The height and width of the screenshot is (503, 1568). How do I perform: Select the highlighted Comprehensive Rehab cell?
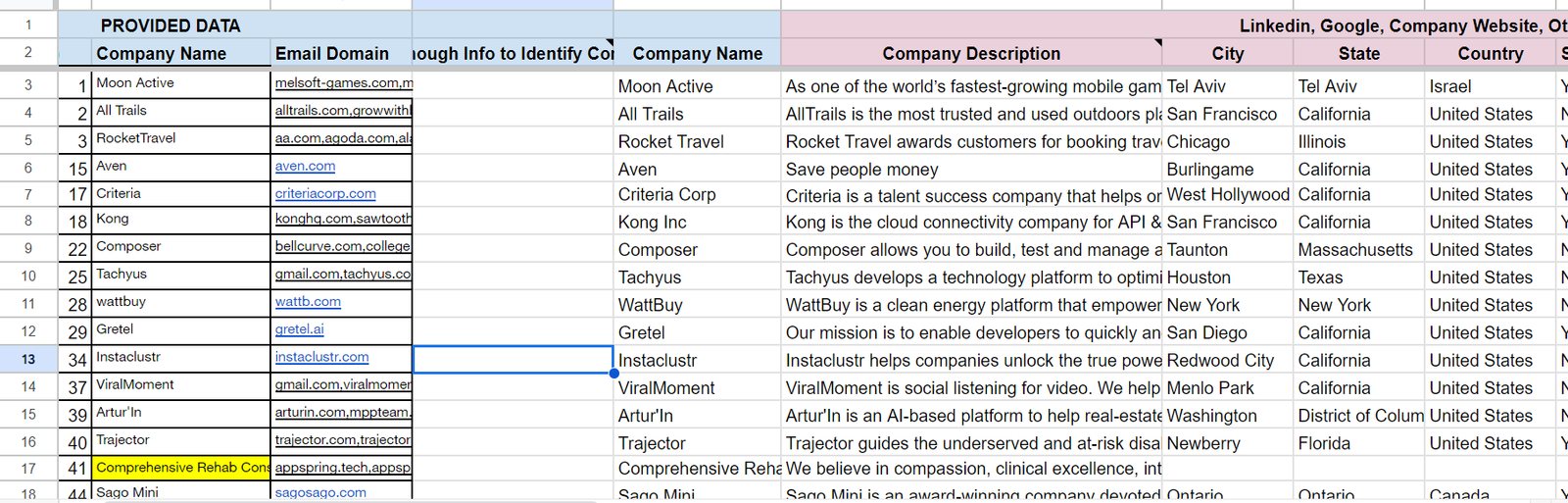point(182,468)
